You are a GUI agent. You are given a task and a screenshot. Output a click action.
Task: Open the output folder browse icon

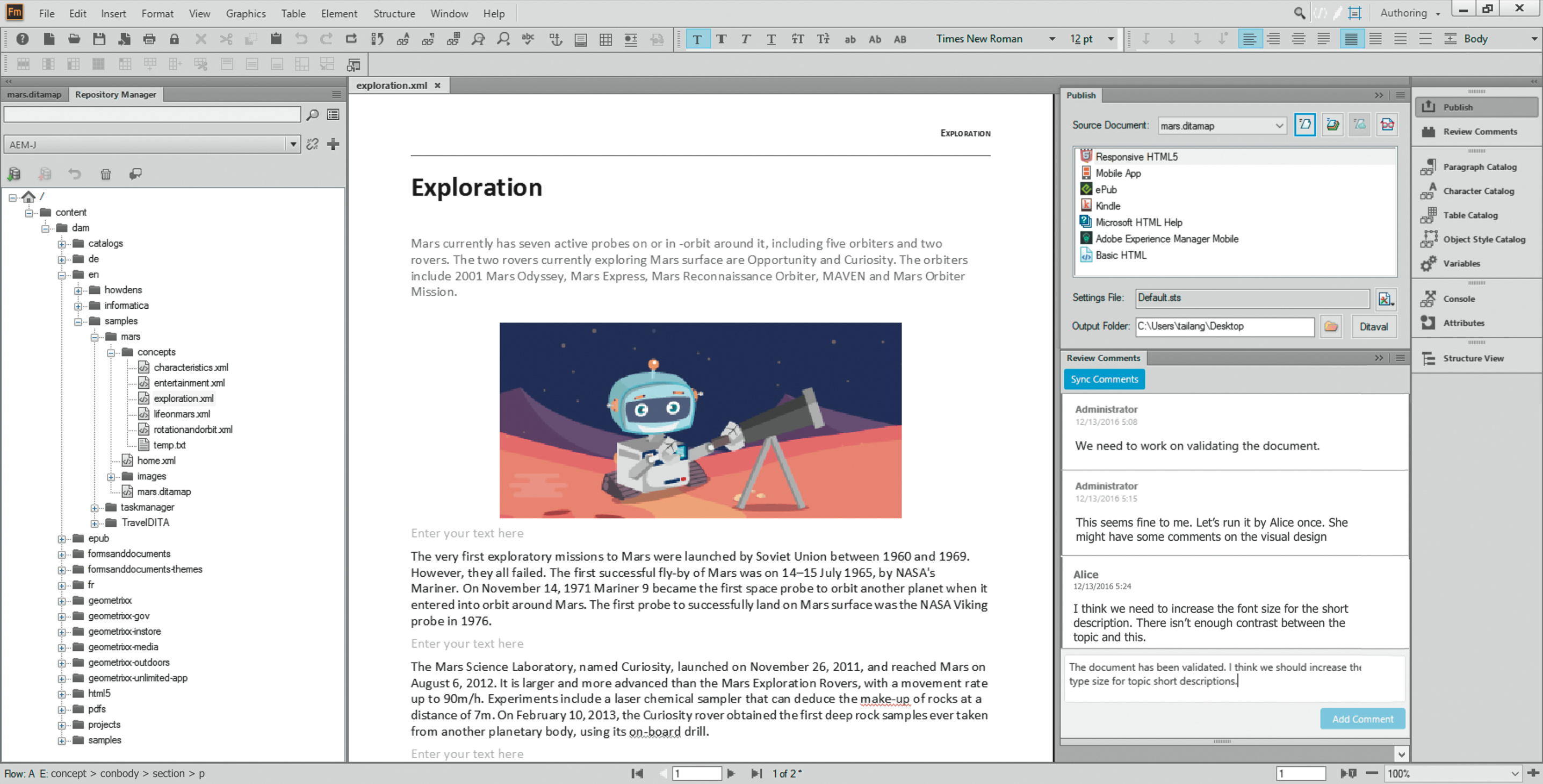coord(1330,326)
